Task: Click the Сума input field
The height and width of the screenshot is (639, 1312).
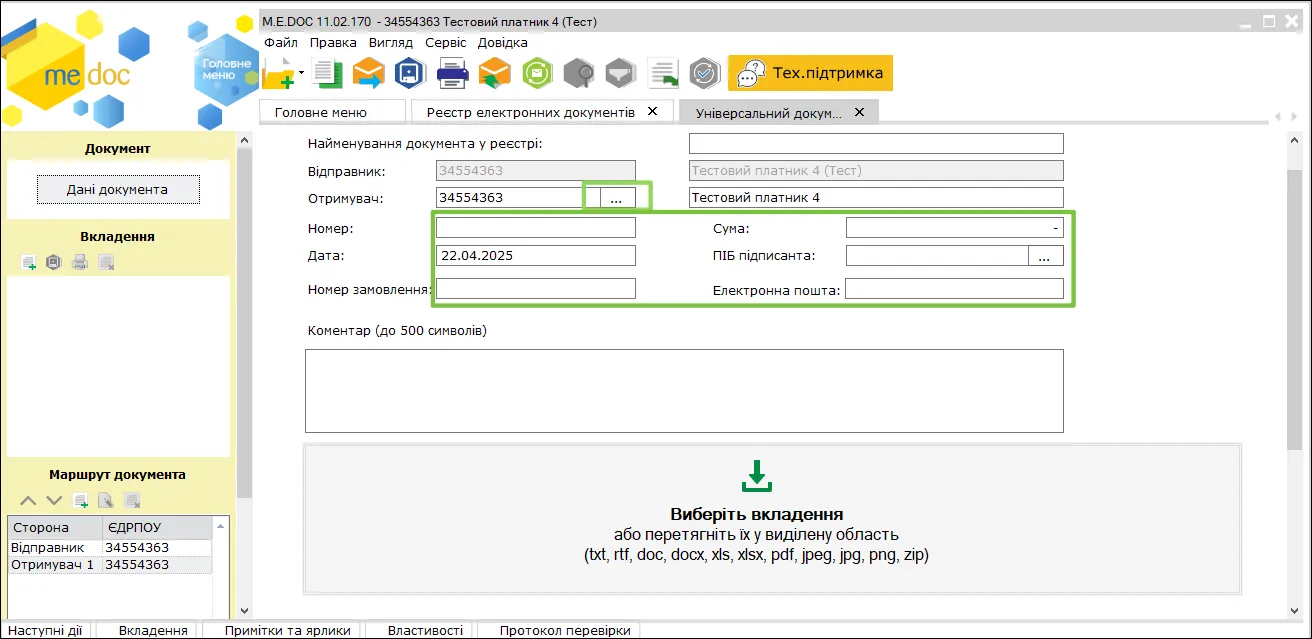Action: (955, 228)
